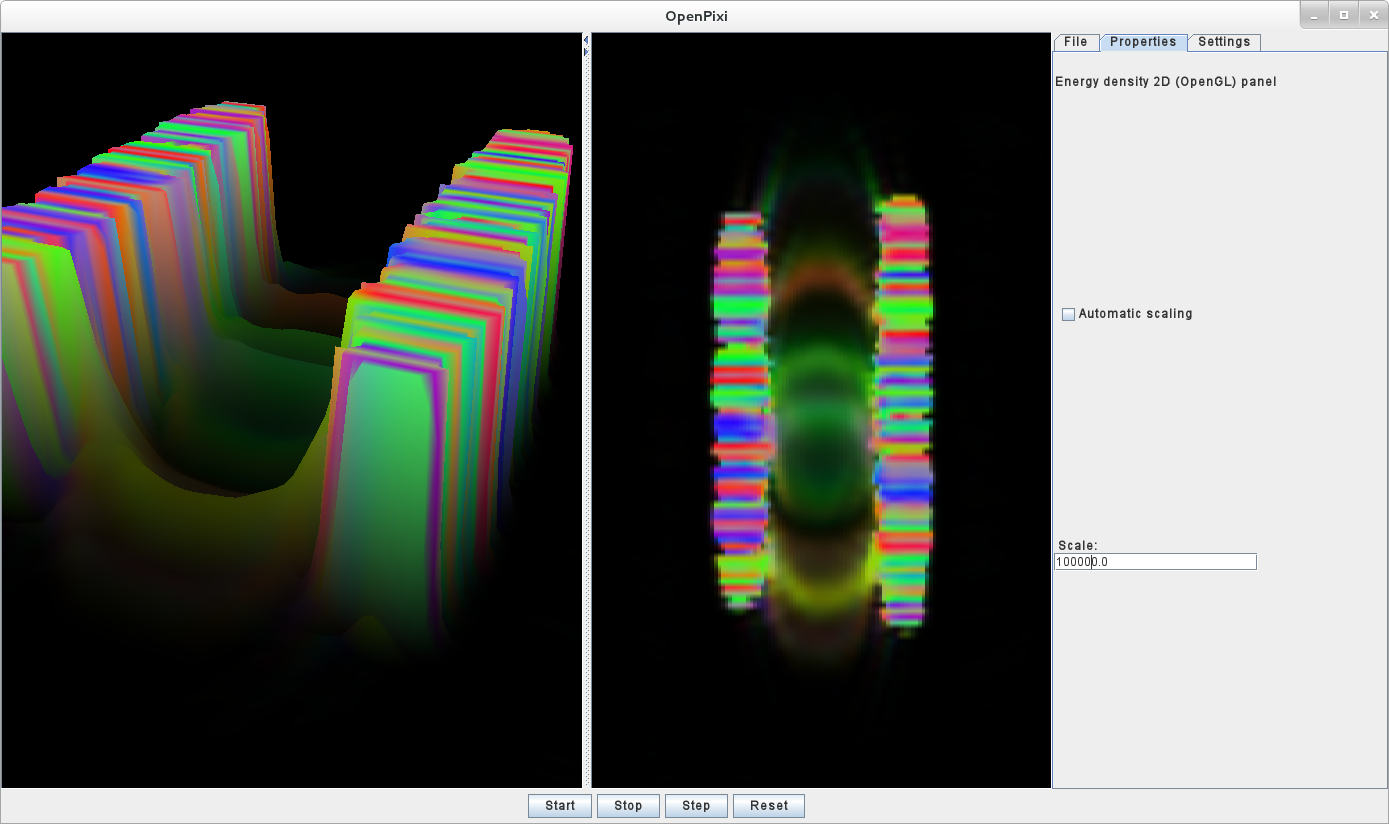Viewport: 1389px width, 824px height.
Task: Click the Scale label text
Action: click(x=1077, y=546)
